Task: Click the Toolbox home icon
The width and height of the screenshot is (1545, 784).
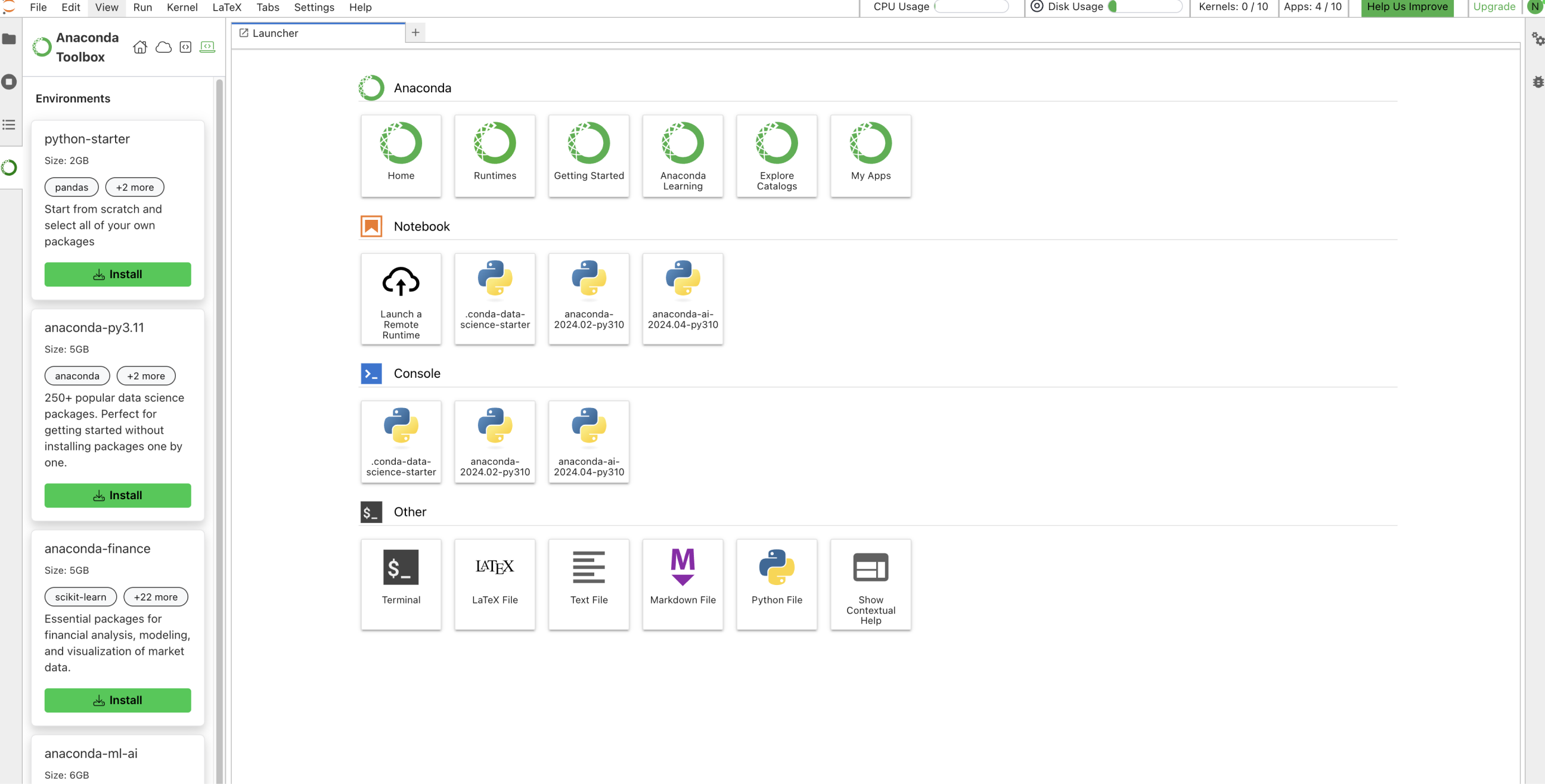Action: coord(139,46)
